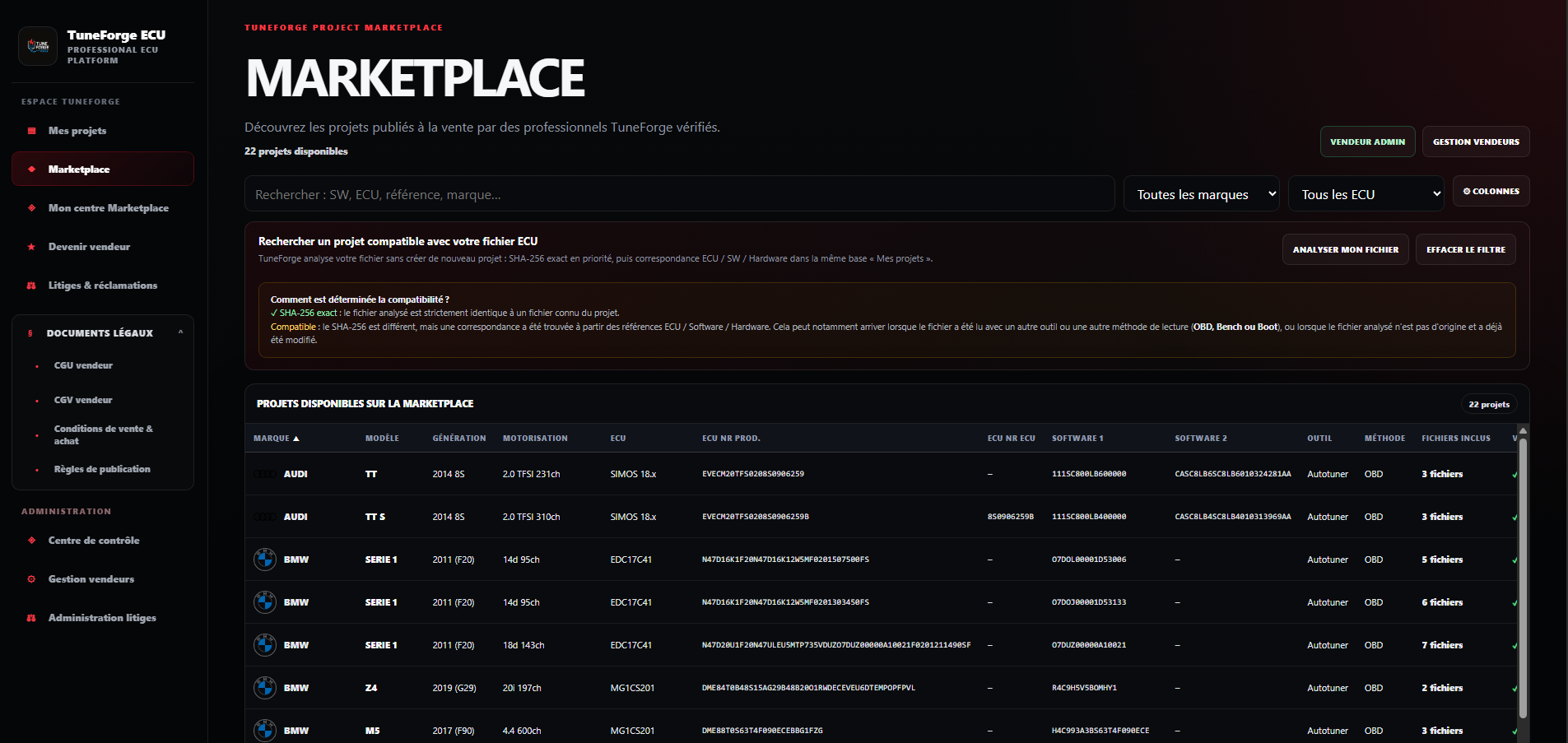Click the BMW logo in the M5 row
The width and height of the screenshot is (1568, 743).
[x=265, y=731]
